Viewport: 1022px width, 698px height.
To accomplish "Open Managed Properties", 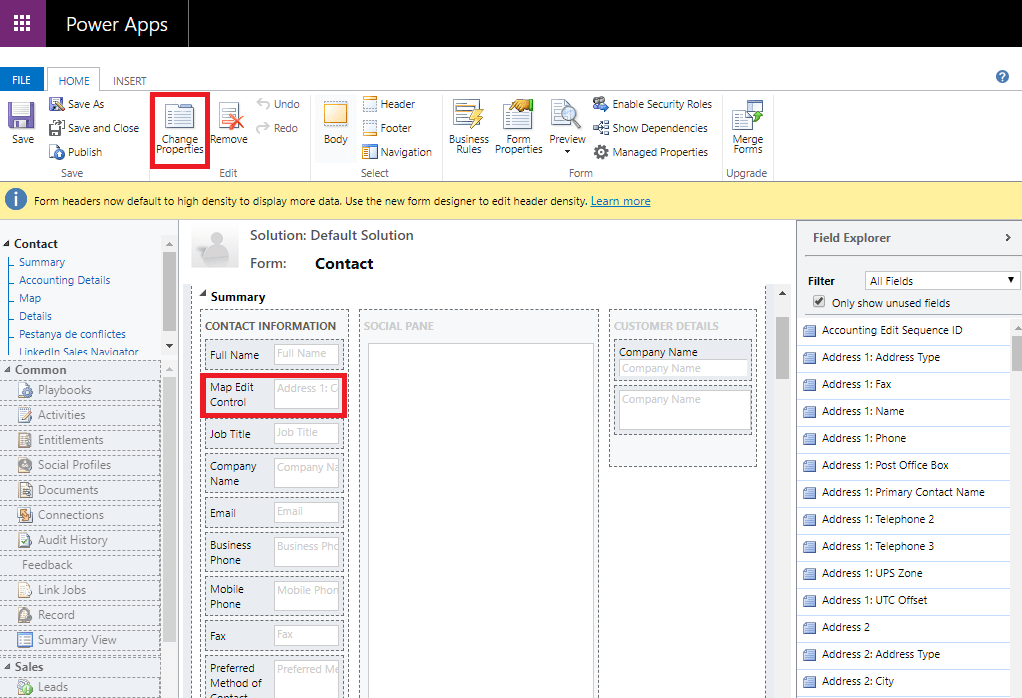I will pos(651,153).
